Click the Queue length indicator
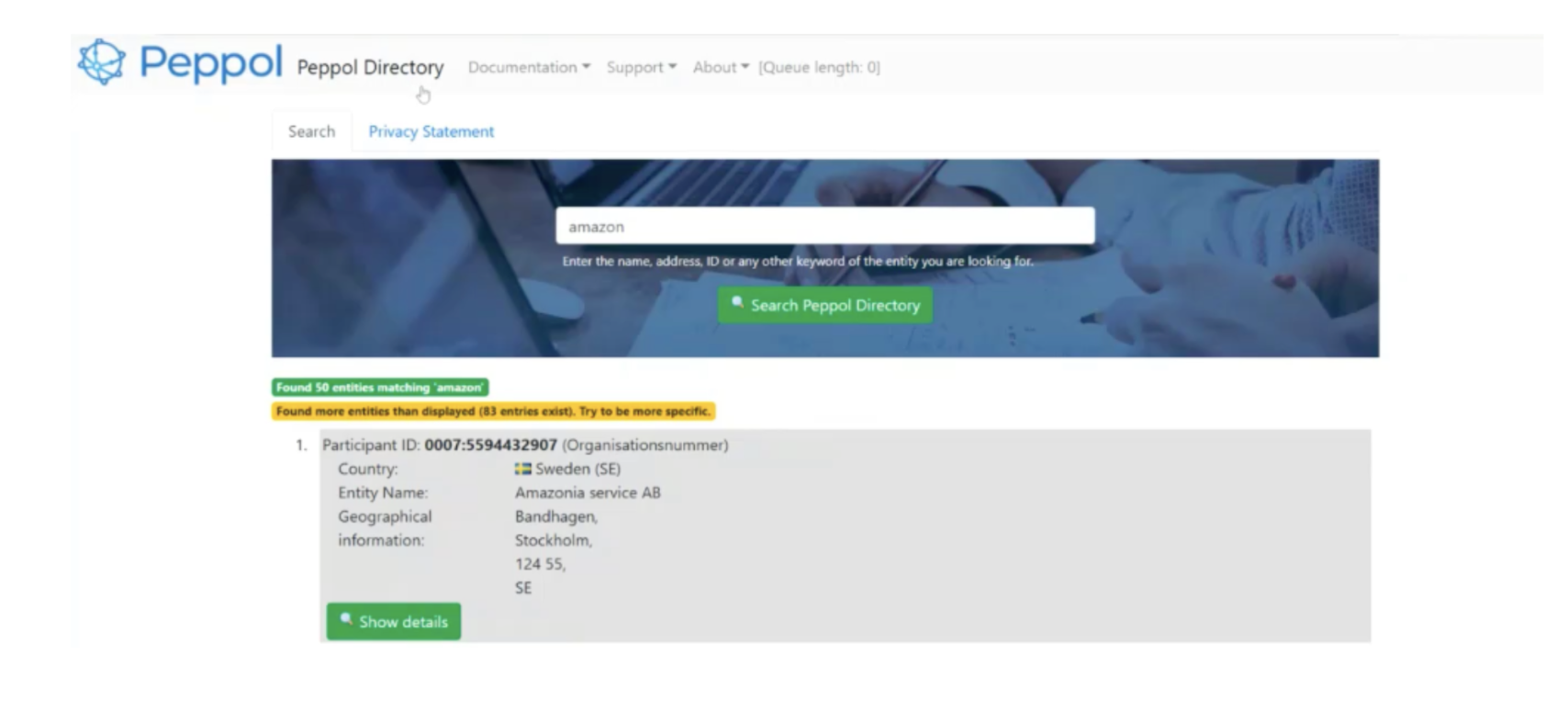 click(819, 67)
